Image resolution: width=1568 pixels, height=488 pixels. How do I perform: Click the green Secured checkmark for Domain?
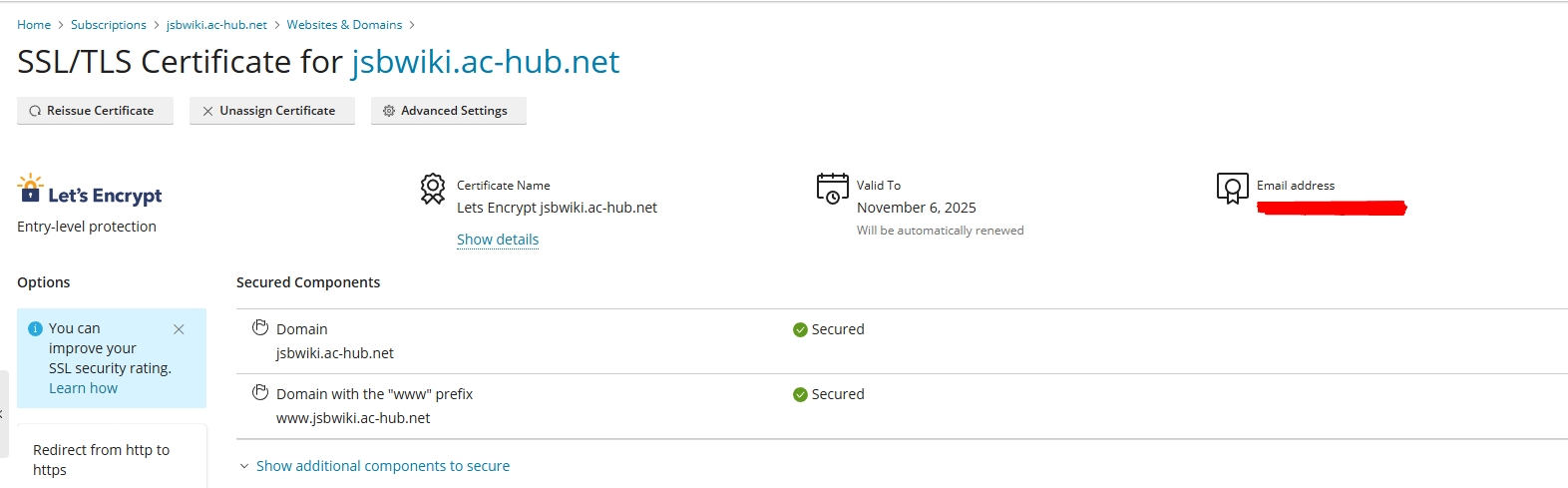(x=800, y=330)
